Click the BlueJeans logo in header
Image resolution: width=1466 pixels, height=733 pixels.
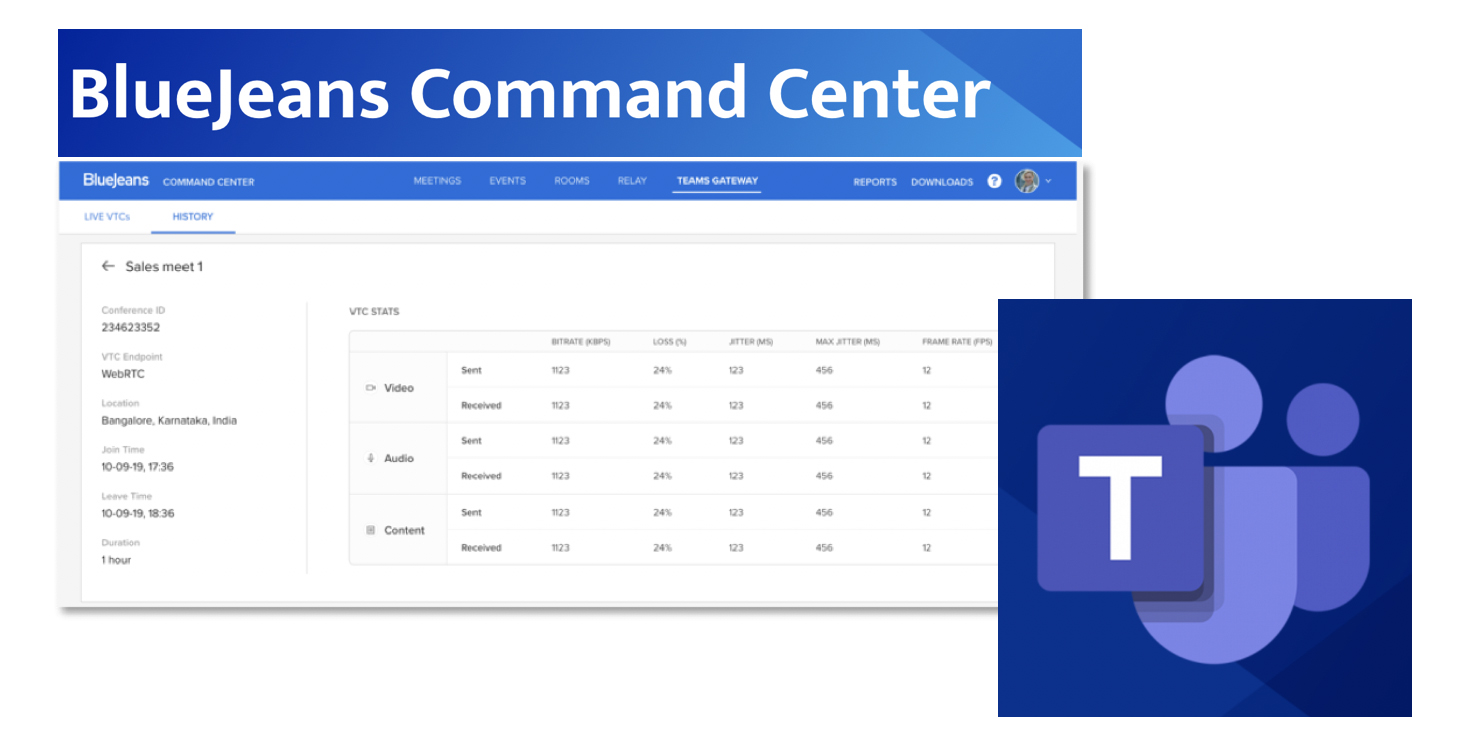click(116, 181)
